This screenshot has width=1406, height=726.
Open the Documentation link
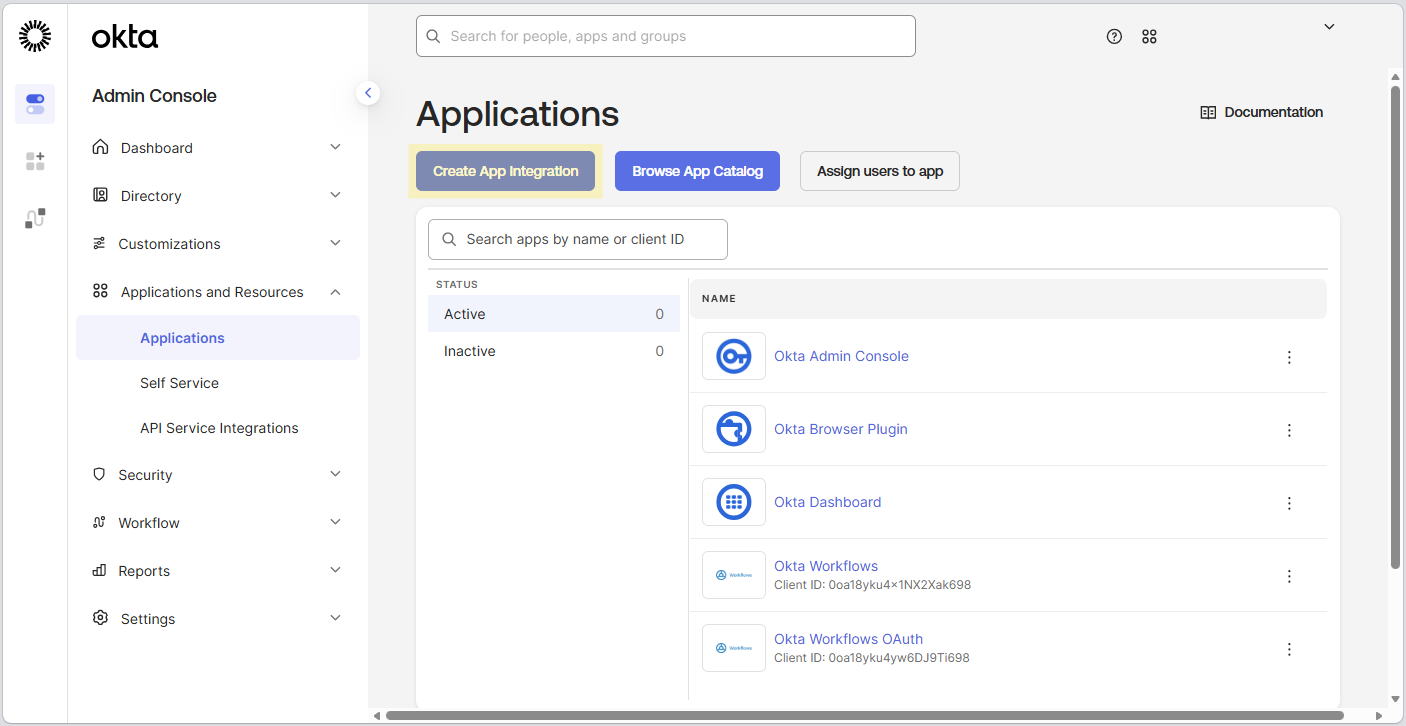[1262, 112]
